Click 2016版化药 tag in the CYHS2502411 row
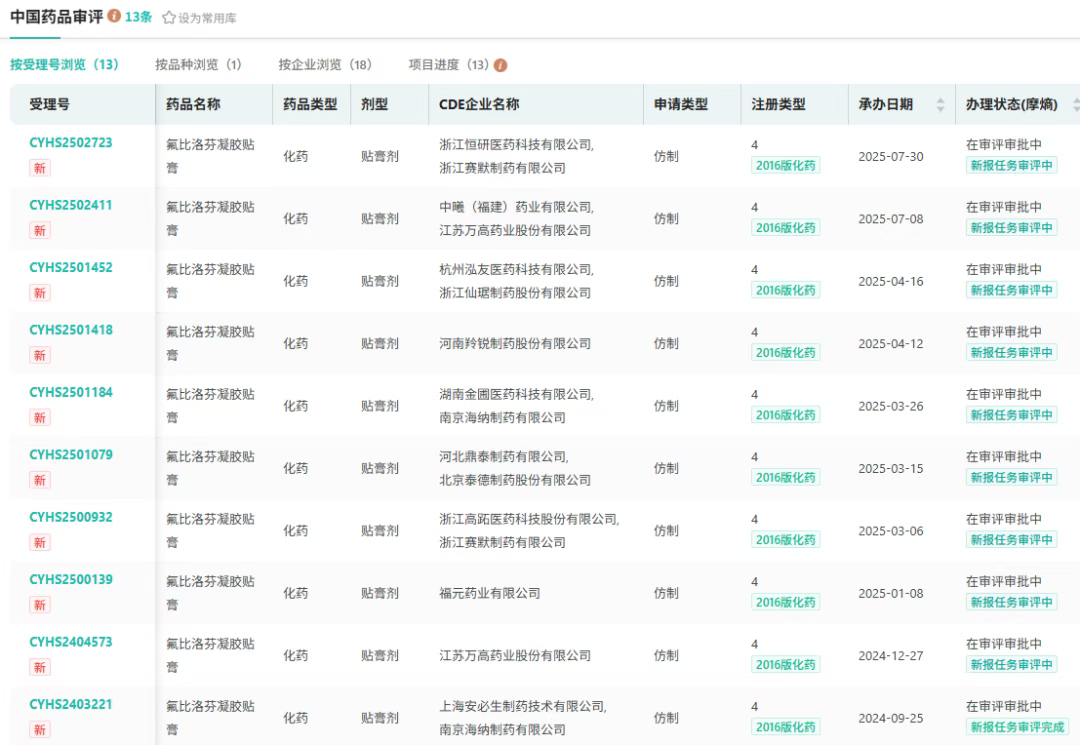 (785, 228)
